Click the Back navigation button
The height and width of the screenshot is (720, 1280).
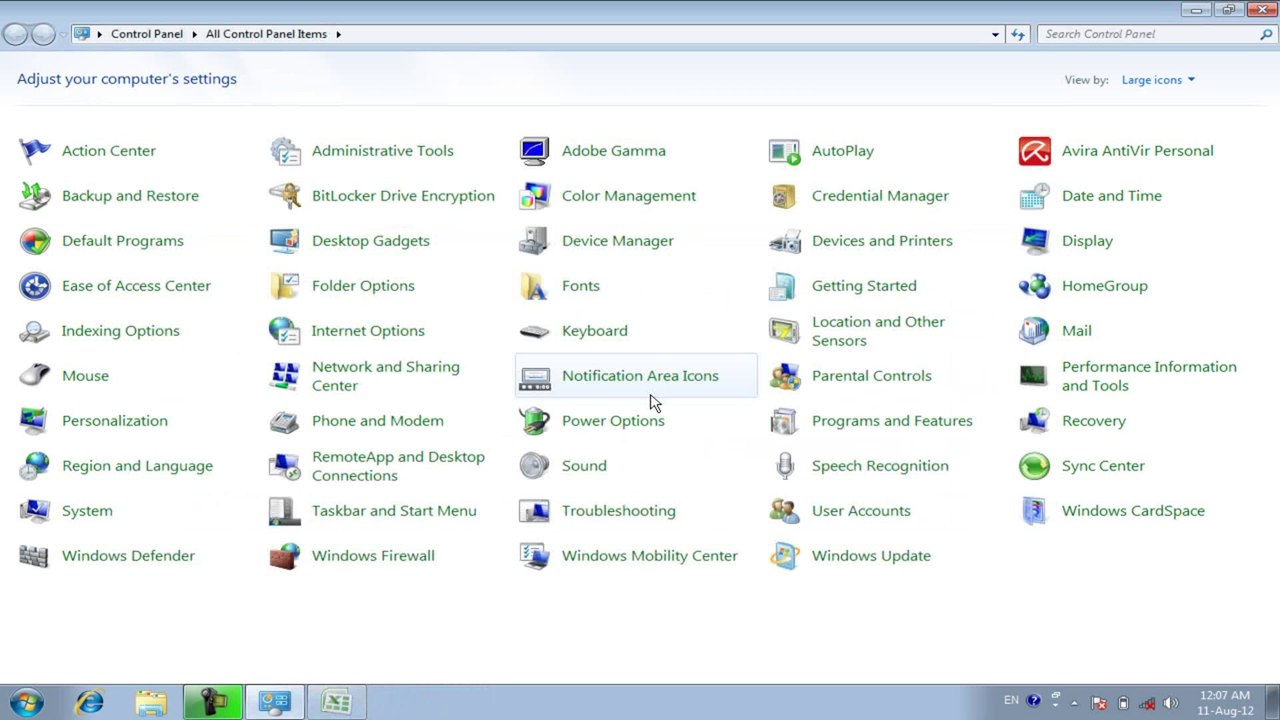(15, 34)
